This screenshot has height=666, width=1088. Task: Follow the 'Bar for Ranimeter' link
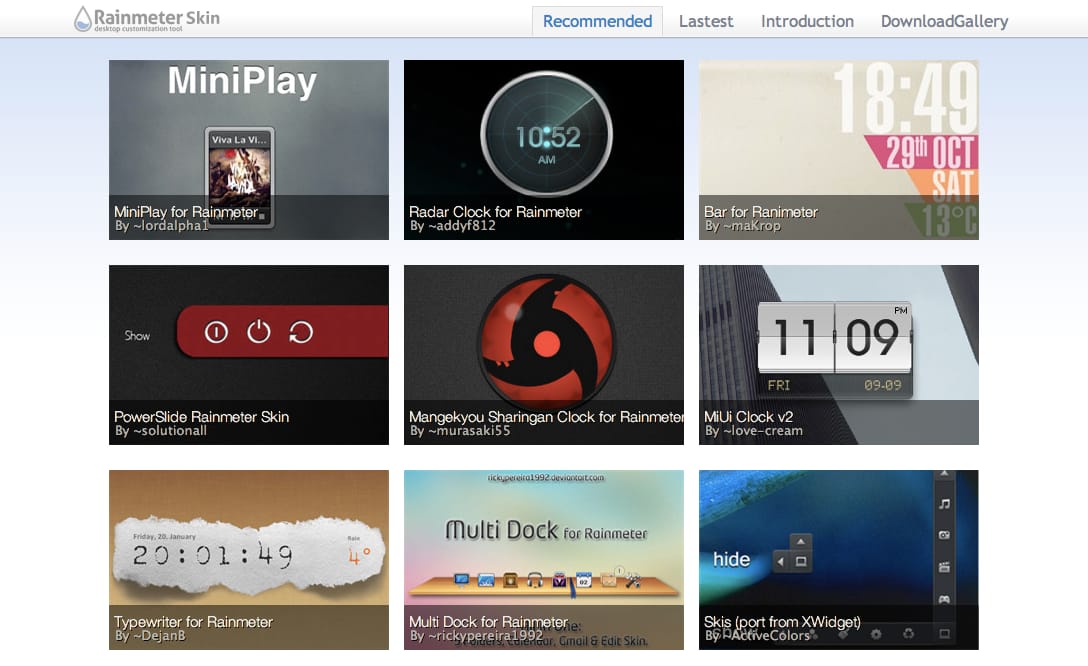pyautogui.click(x=760, y=212)
